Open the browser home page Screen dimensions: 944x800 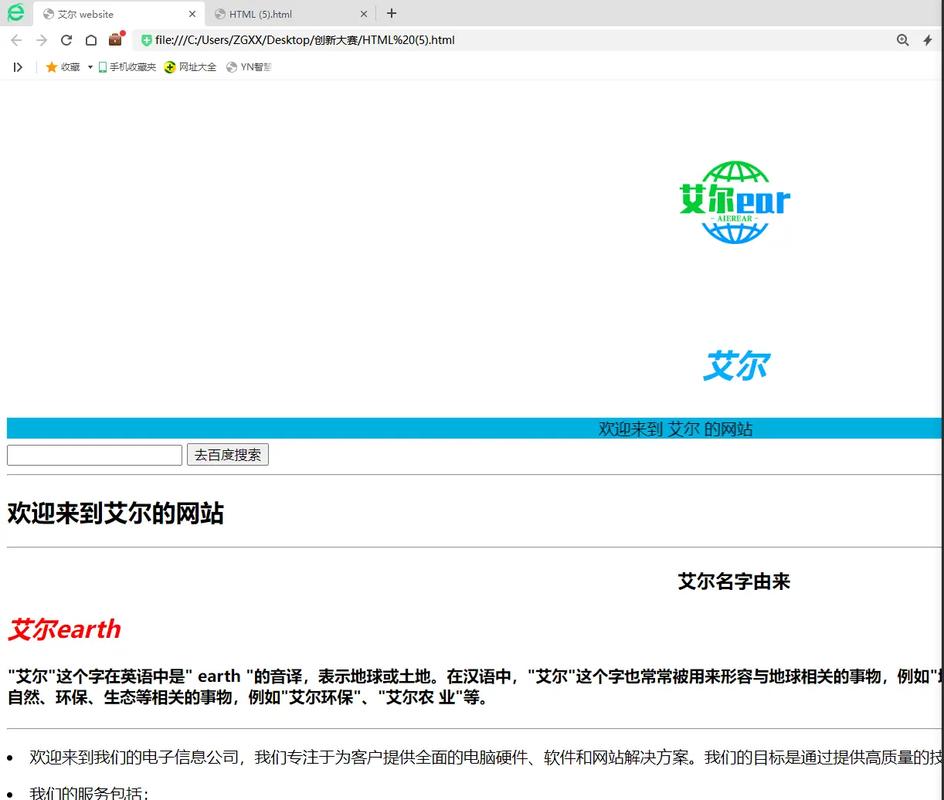tap(90, 40)
